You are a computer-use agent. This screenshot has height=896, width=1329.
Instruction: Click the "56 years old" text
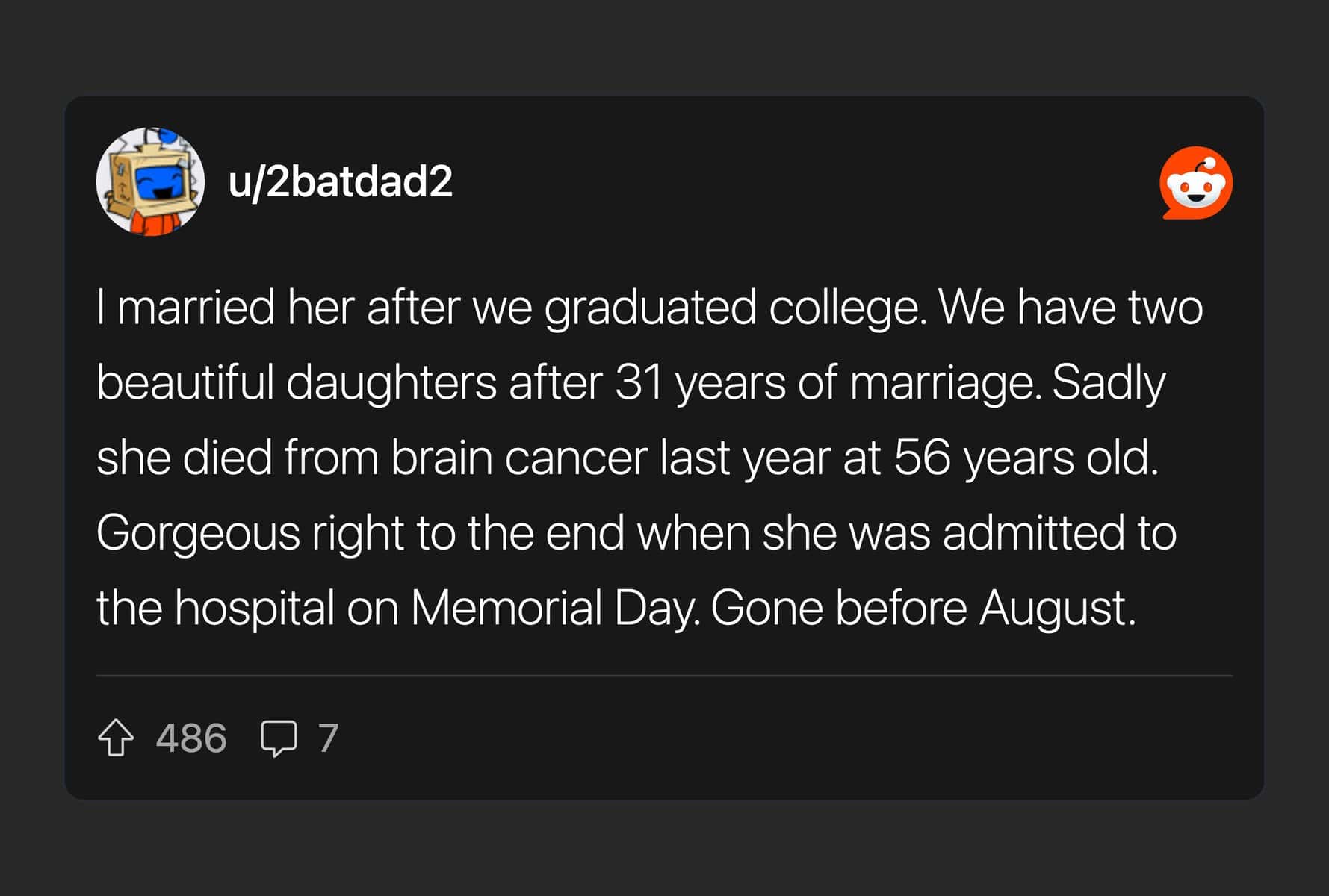(1025, 458)
